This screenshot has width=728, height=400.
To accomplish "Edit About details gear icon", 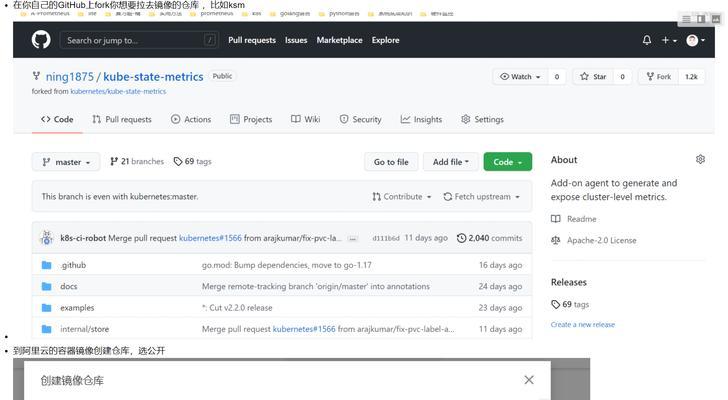I will [700, 160].
